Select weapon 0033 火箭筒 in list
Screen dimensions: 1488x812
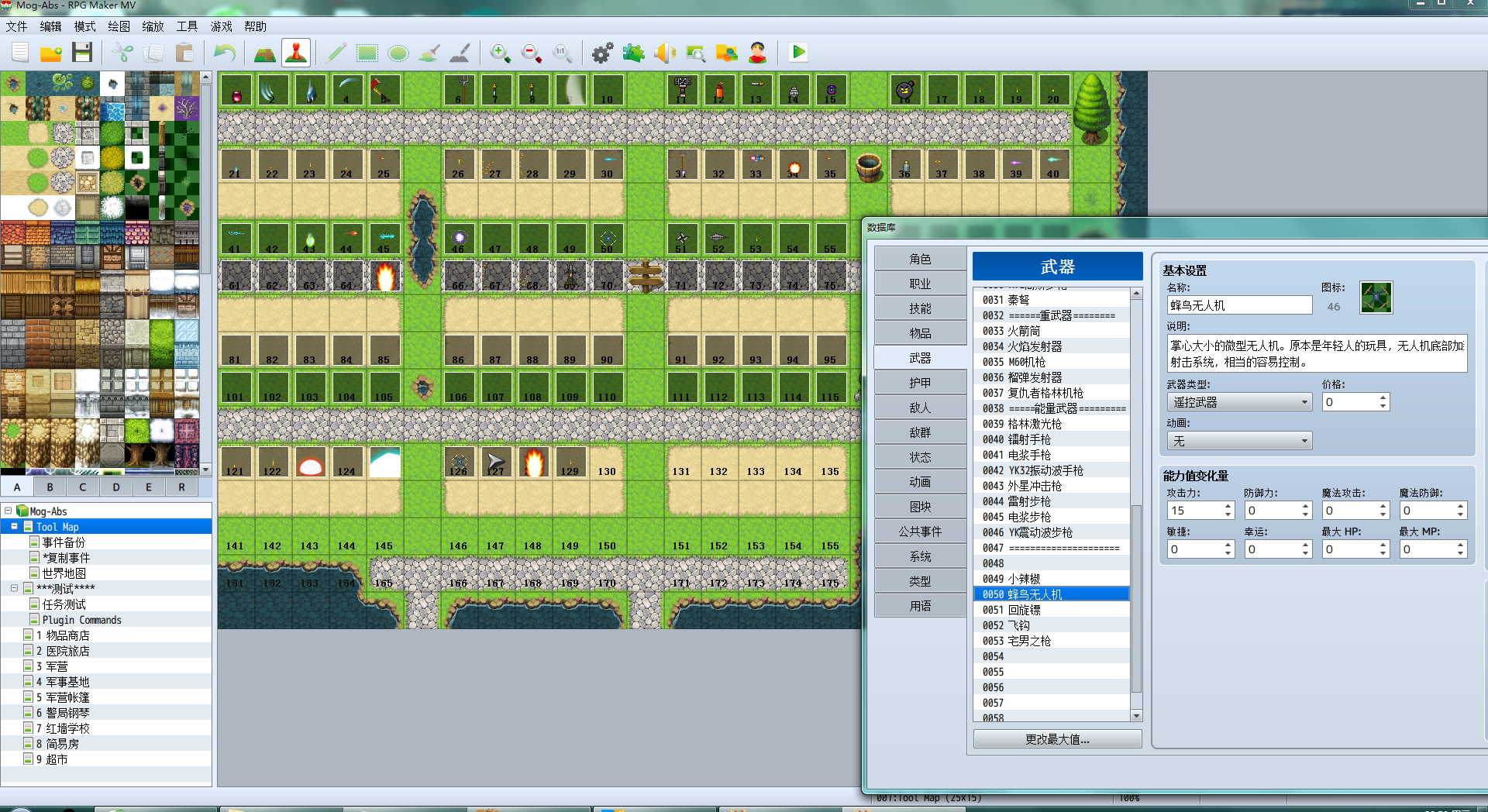pos(1052,331)
